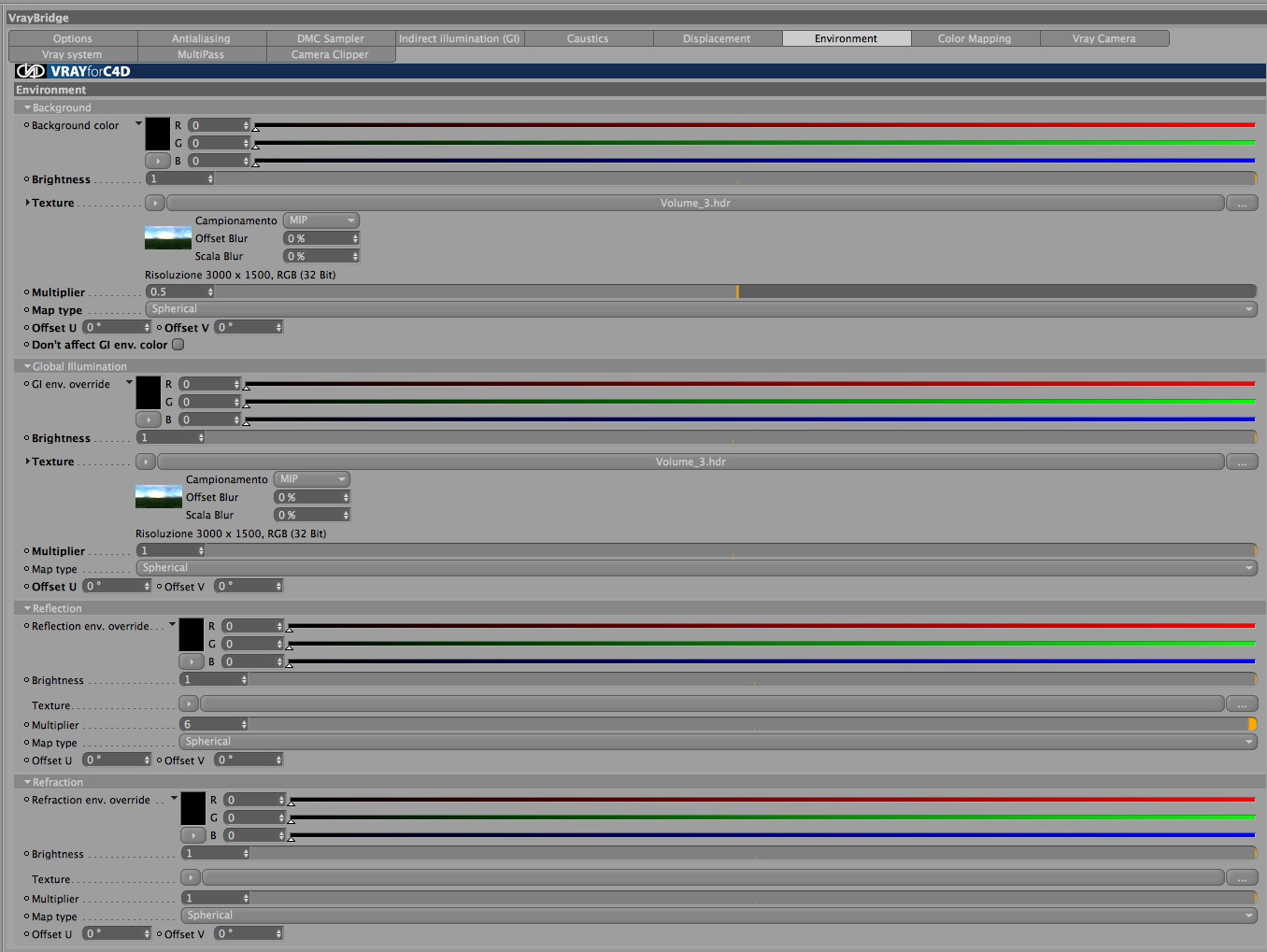
Task: Toggle the animation dot beside Refraction env. override
Action: pyautogui.click(x=26, y=799)
